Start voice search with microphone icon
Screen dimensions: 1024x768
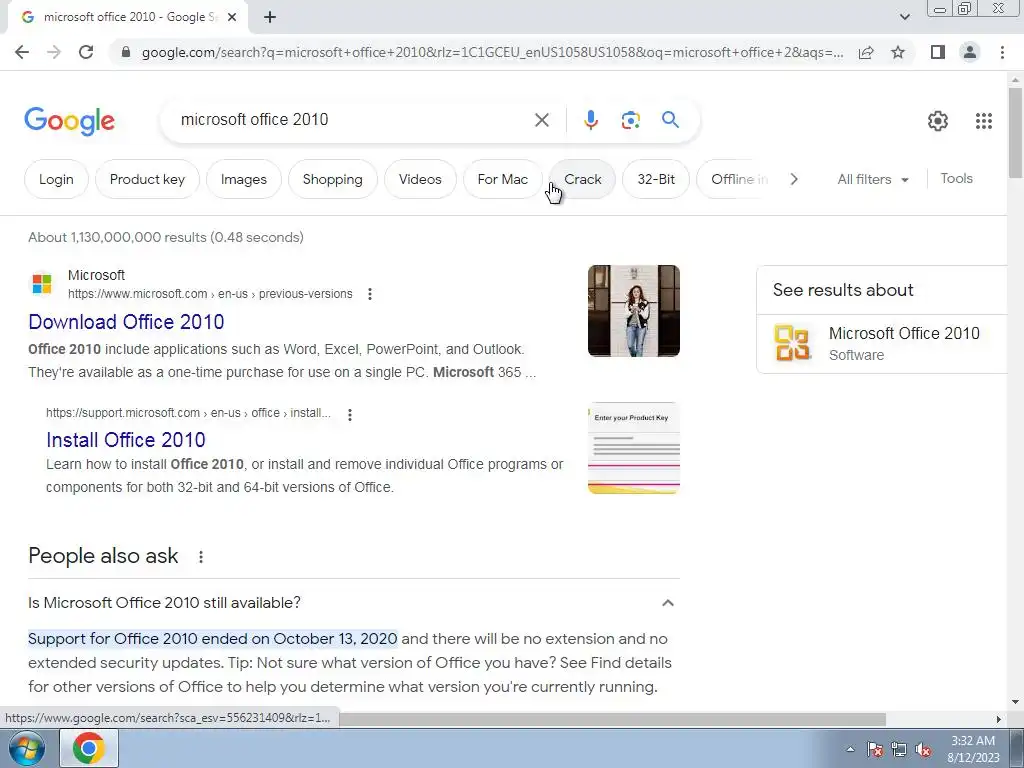click(590, 120)
